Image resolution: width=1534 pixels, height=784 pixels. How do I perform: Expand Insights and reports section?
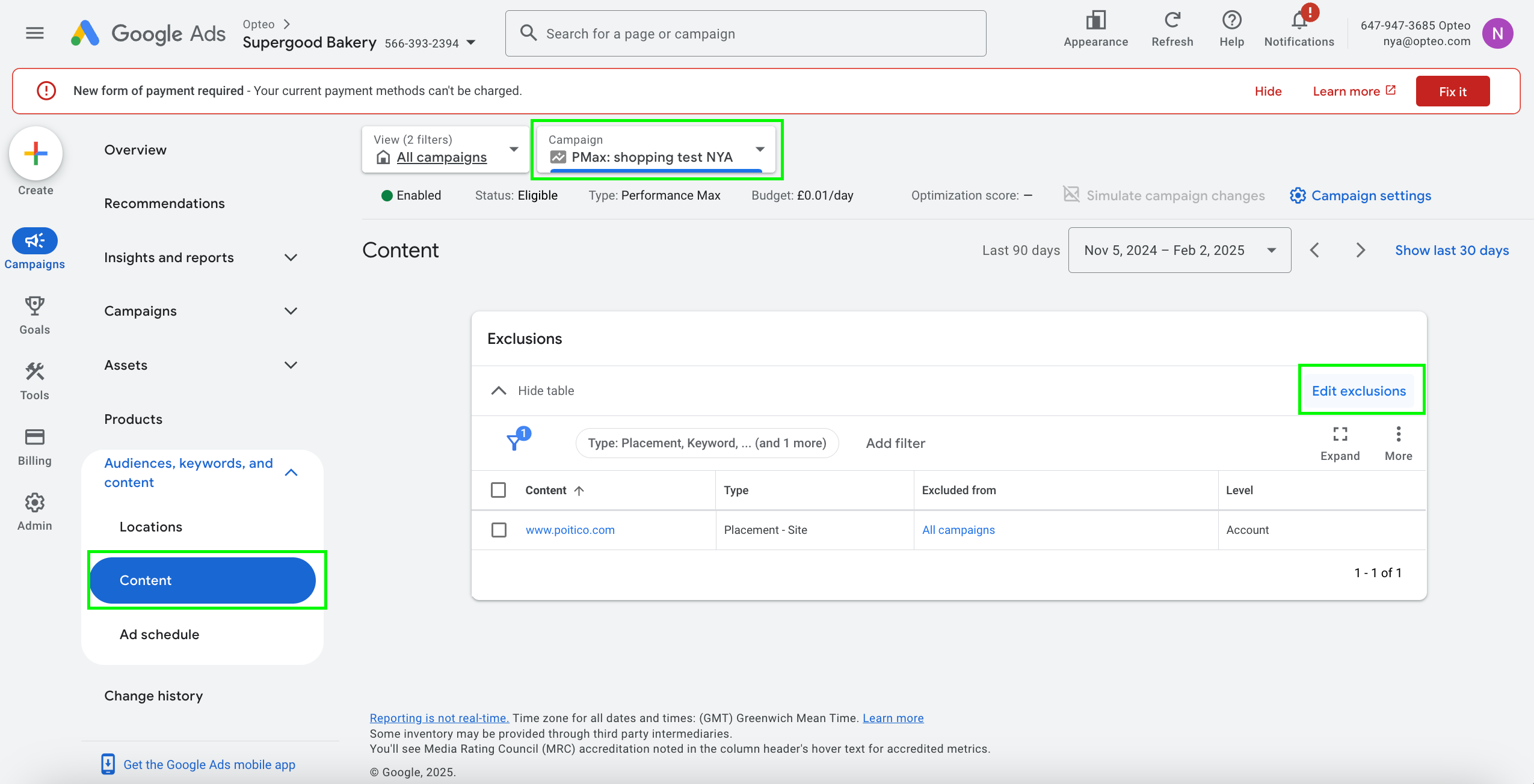pyautogui.click(x=200, y=257)
